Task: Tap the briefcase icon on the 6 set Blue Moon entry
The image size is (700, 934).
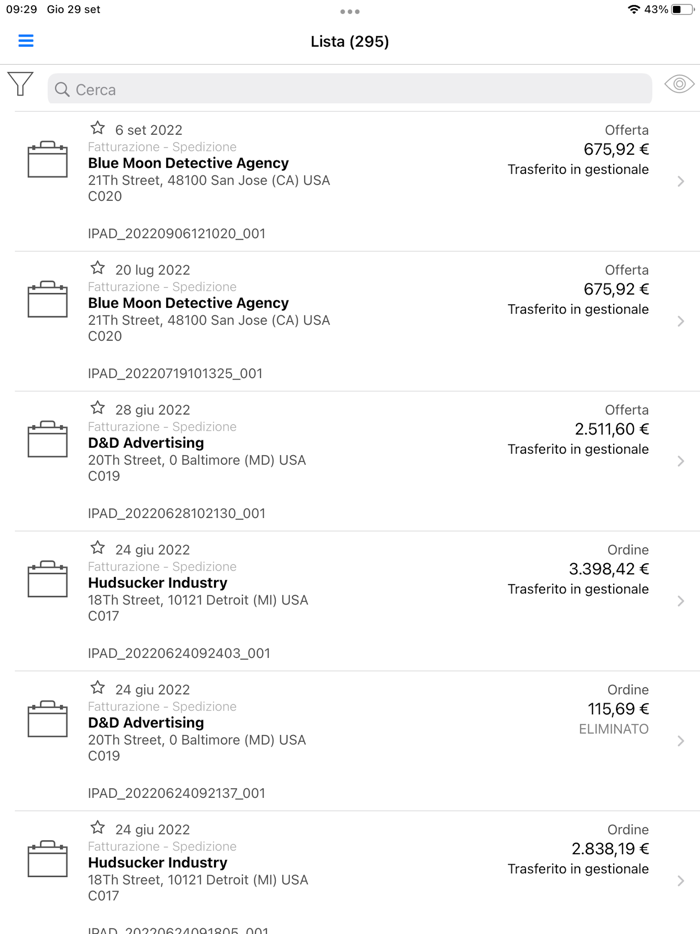Action: [x=47, y=160]
